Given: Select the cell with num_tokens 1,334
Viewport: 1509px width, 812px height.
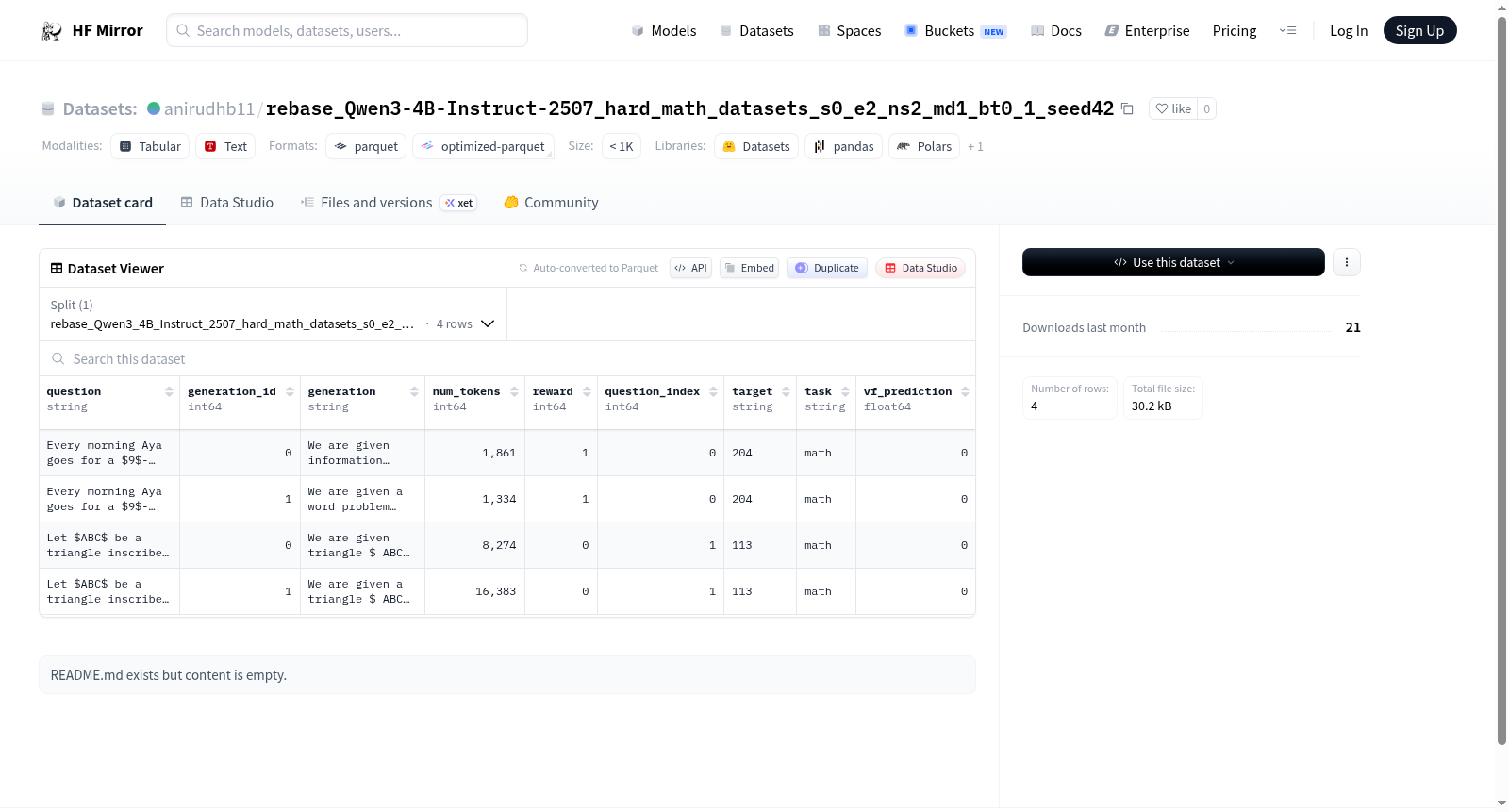Looking at the screenshot, I should (x=475, y=499).
